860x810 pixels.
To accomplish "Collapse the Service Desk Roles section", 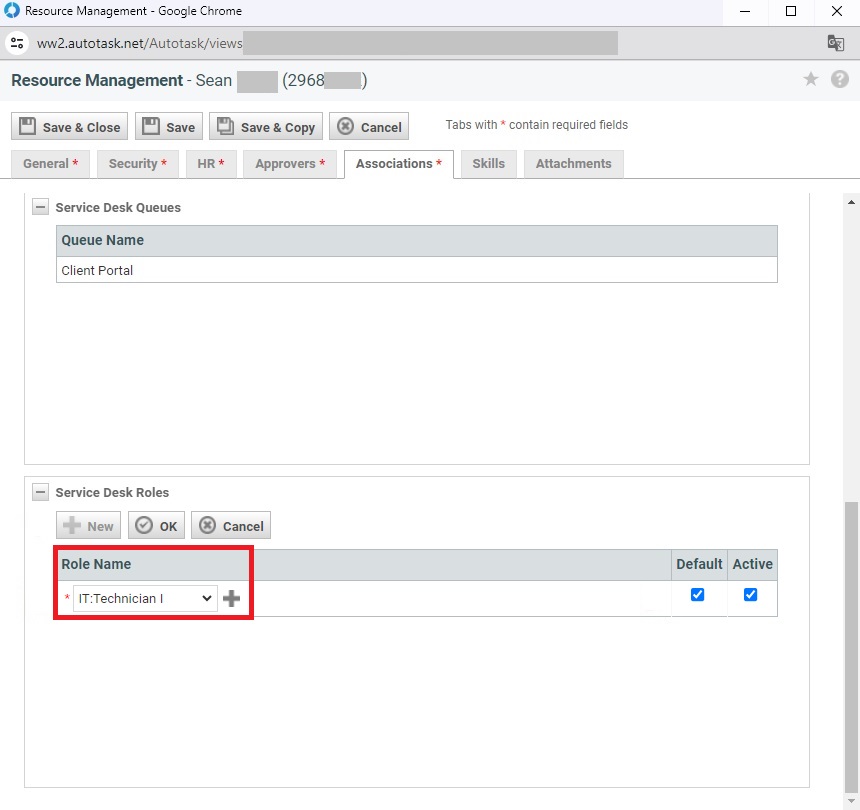I will point(41,493).
